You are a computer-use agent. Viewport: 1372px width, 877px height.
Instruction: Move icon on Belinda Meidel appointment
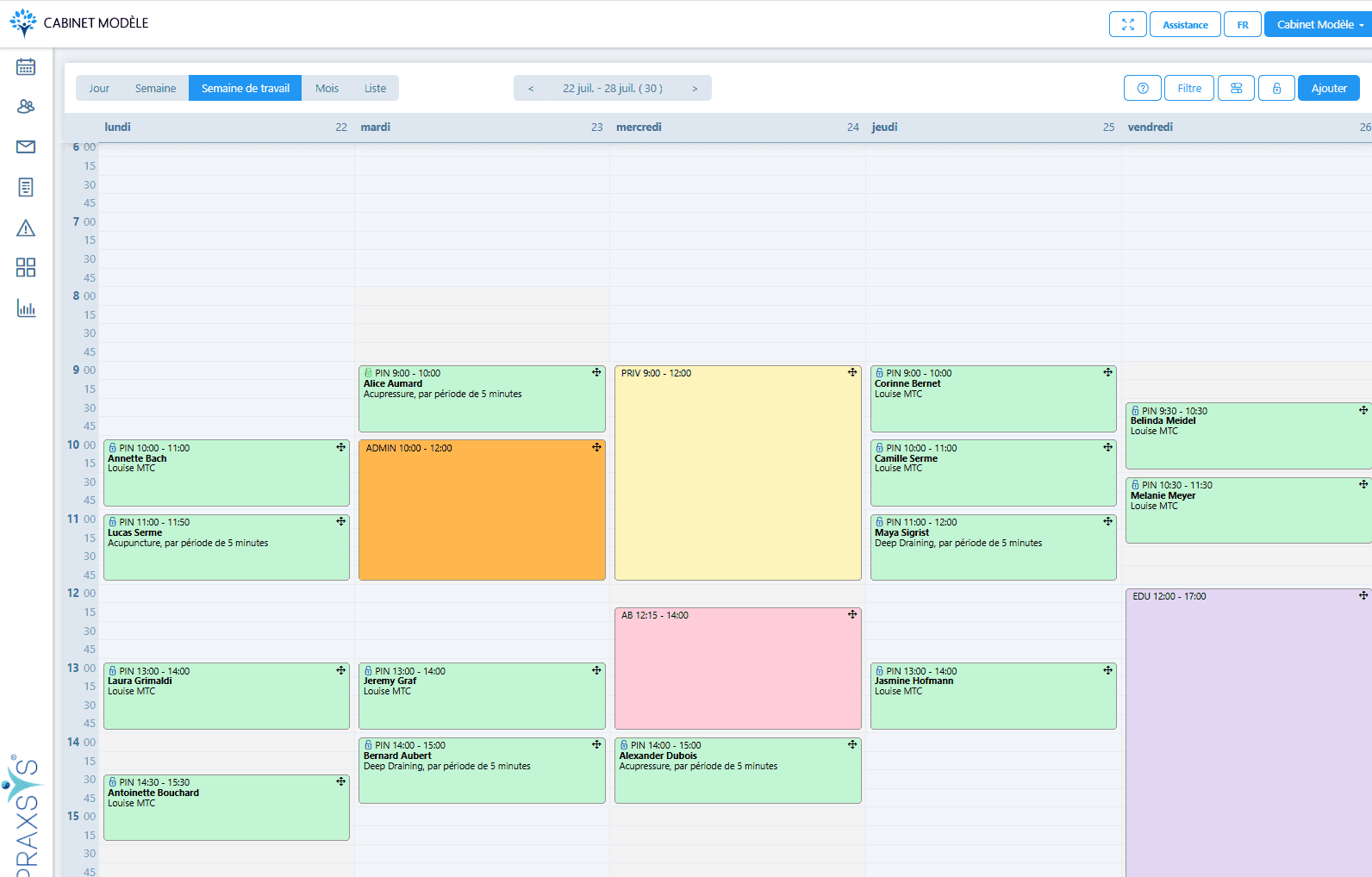pos(1363,410)
